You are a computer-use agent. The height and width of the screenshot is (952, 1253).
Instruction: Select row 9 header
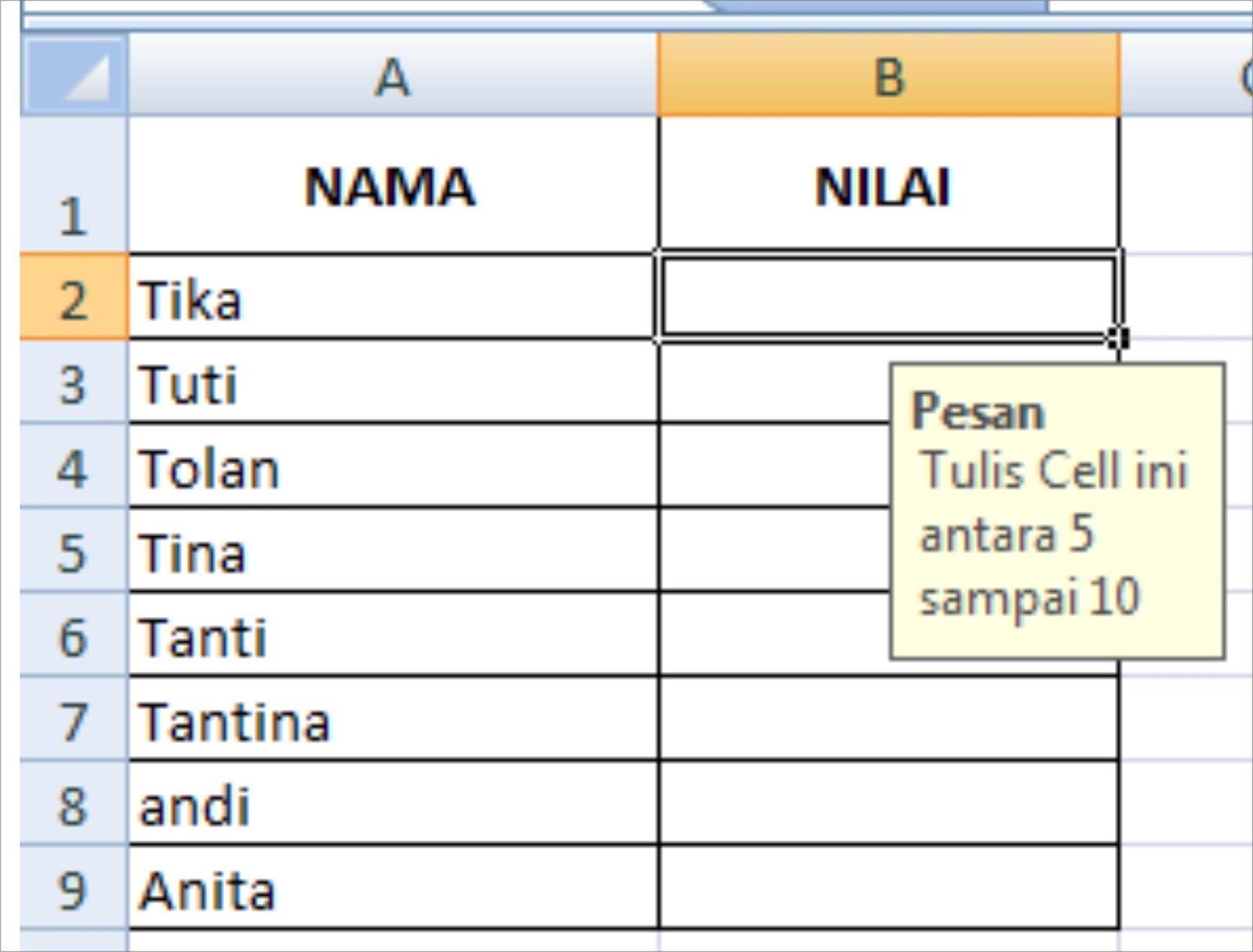(73, 889)
